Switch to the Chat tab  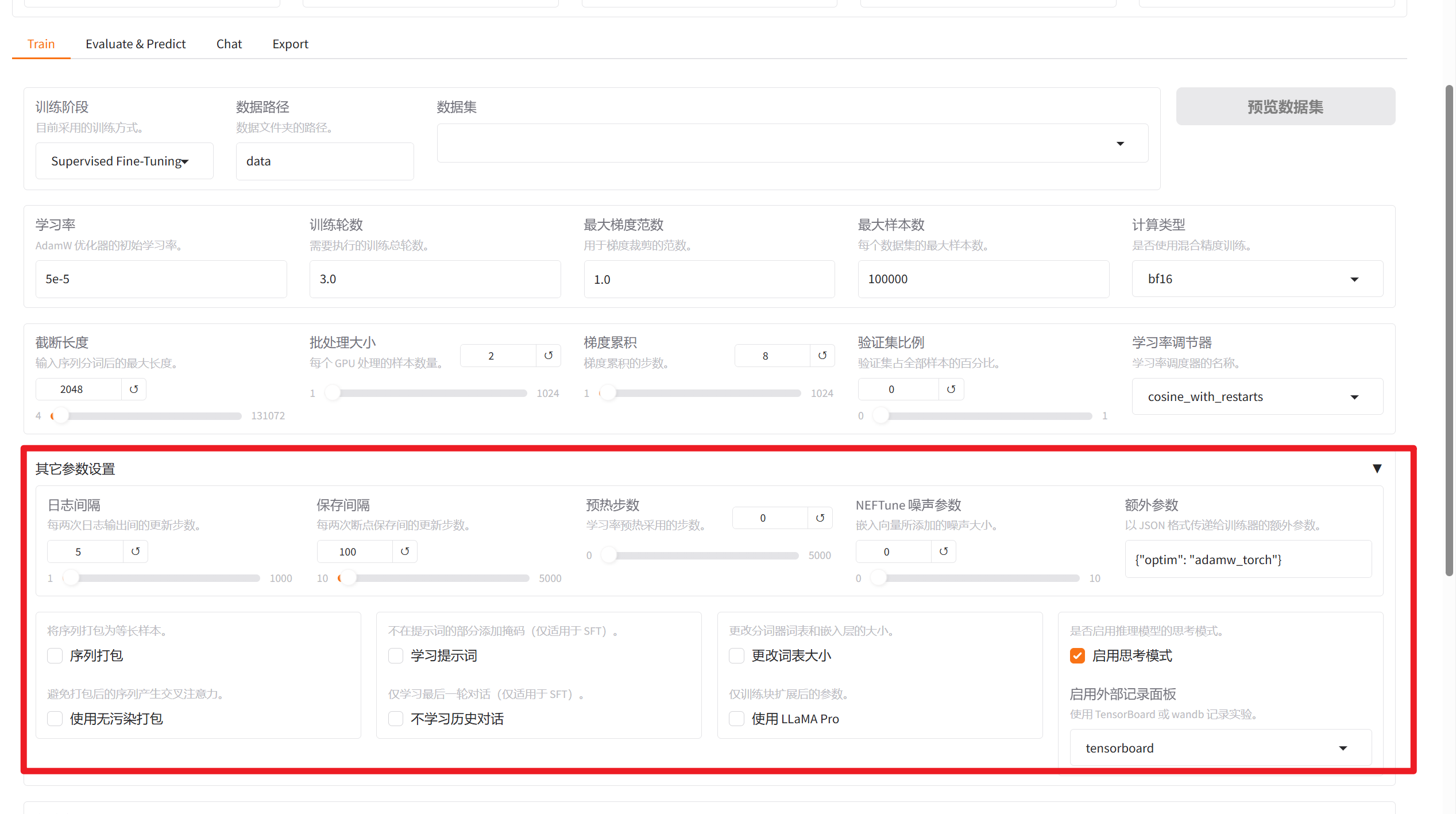(x=229, y=44)
